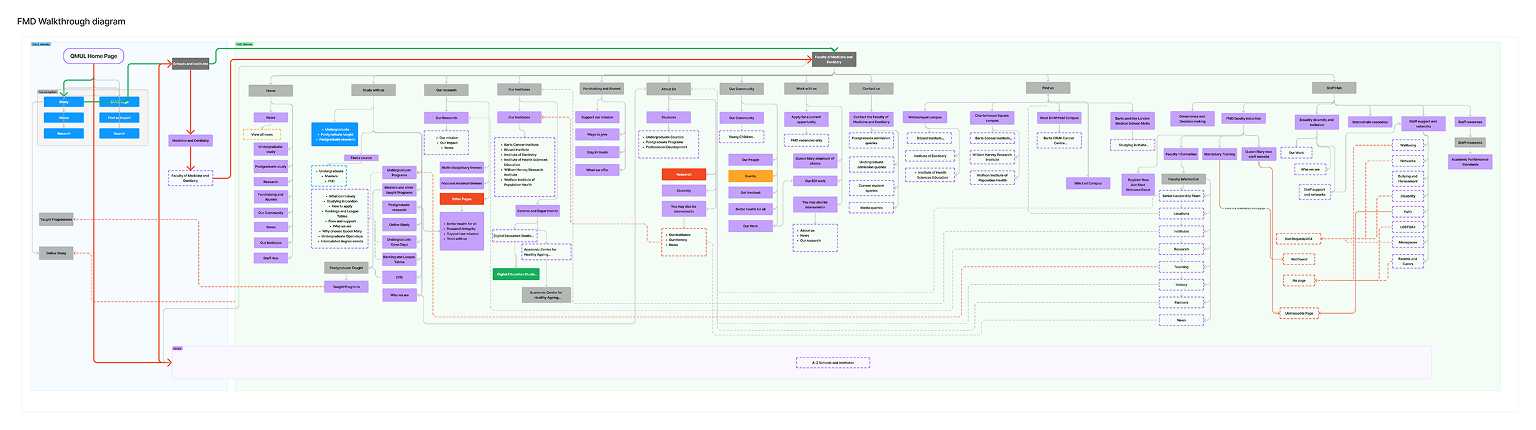
Task: Select the grey Schools and Institutes node
Action: pyautogui.click(x=190, y=62)
